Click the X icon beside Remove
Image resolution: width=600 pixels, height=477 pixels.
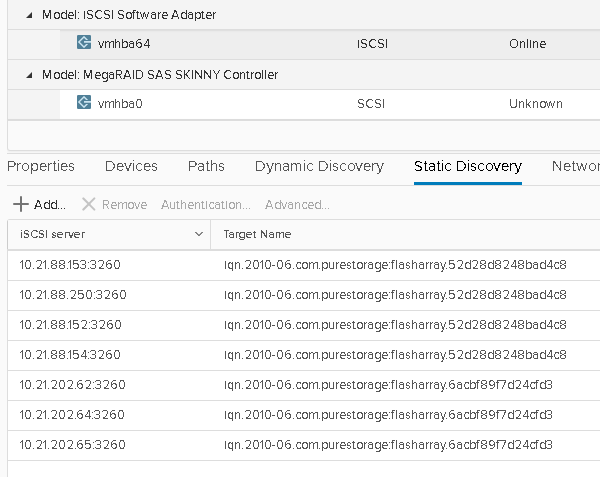(88, 204)
